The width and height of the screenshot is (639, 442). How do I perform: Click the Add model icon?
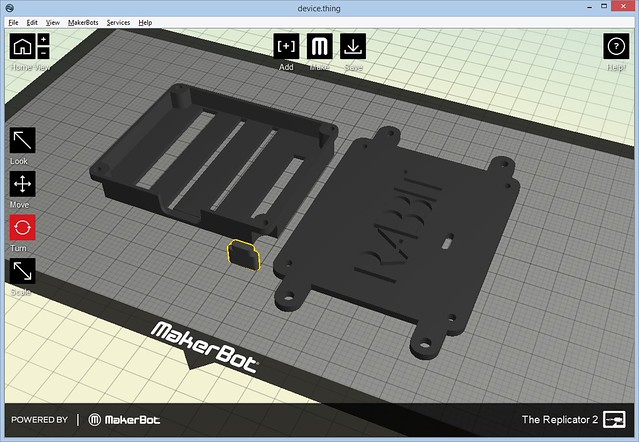point(286,46)
